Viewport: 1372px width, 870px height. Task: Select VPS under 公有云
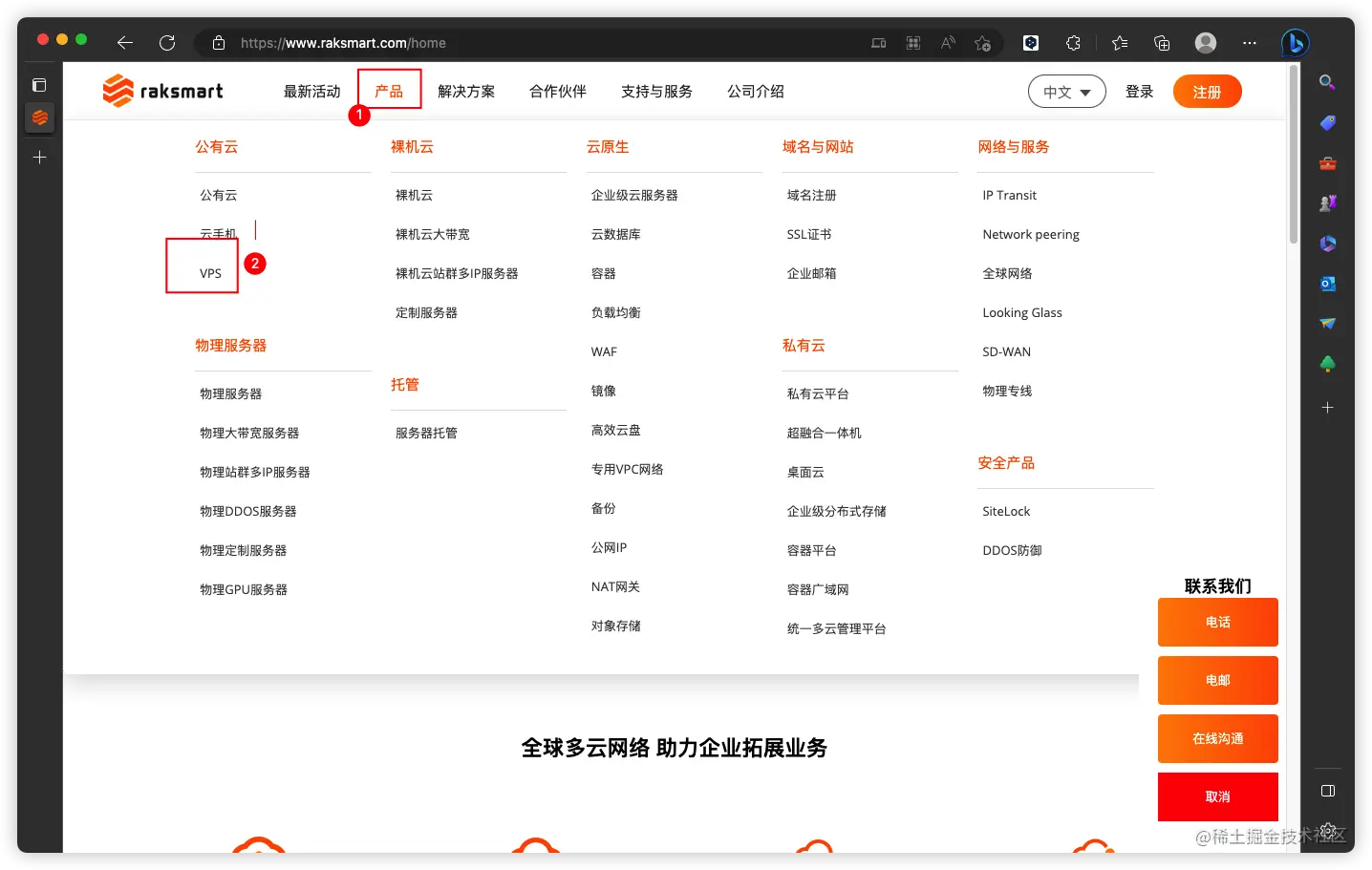tap(210, 273)
